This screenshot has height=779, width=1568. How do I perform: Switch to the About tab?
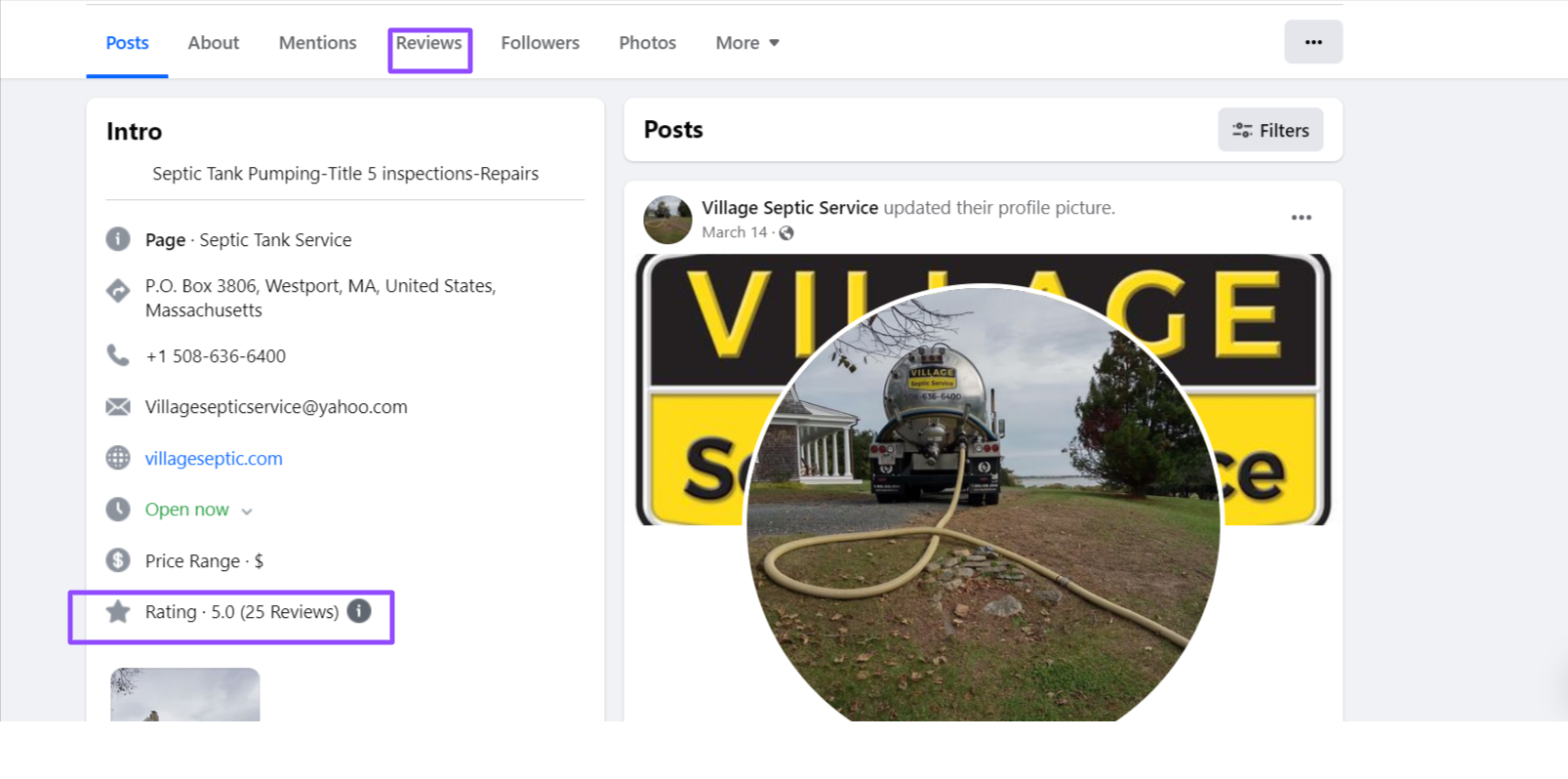click(214, 43)
